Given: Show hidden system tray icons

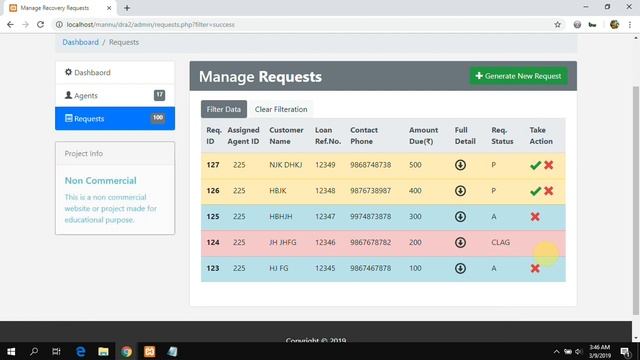Looking at the screenshot, I should click(556, 351).
